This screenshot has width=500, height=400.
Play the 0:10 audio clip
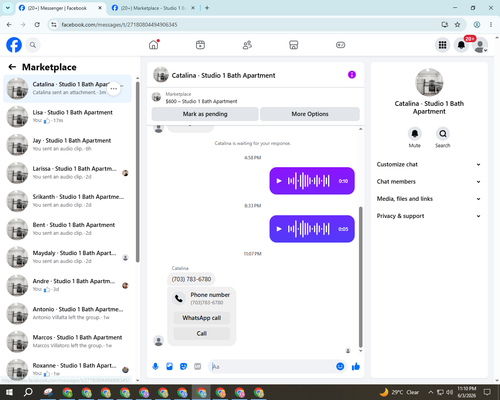279,181
